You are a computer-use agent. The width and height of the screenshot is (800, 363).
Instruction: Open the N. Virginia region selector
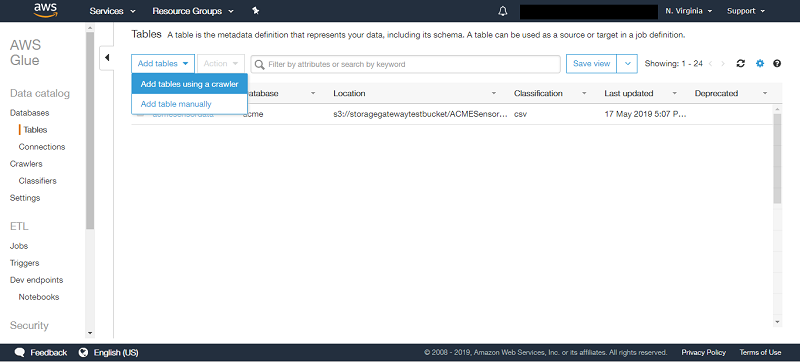point(689,11)
